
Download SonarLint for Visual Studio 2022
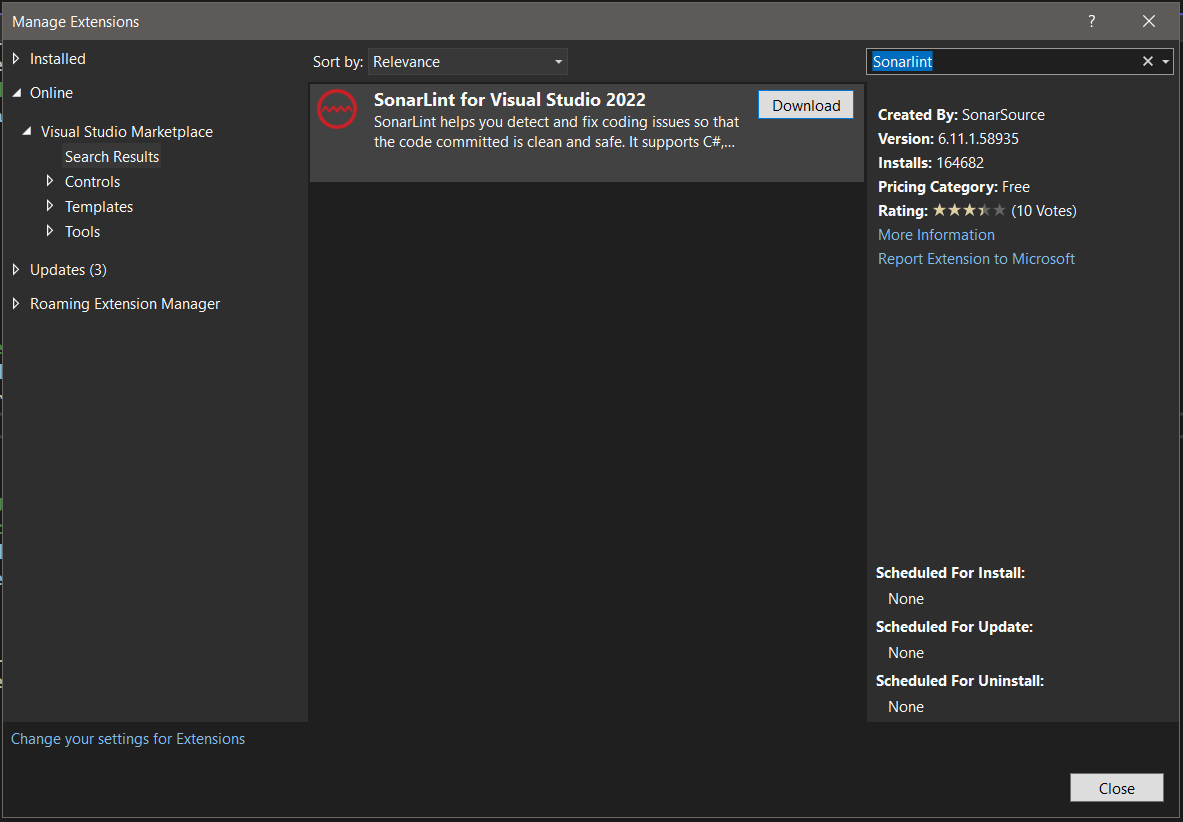(806, 105)
